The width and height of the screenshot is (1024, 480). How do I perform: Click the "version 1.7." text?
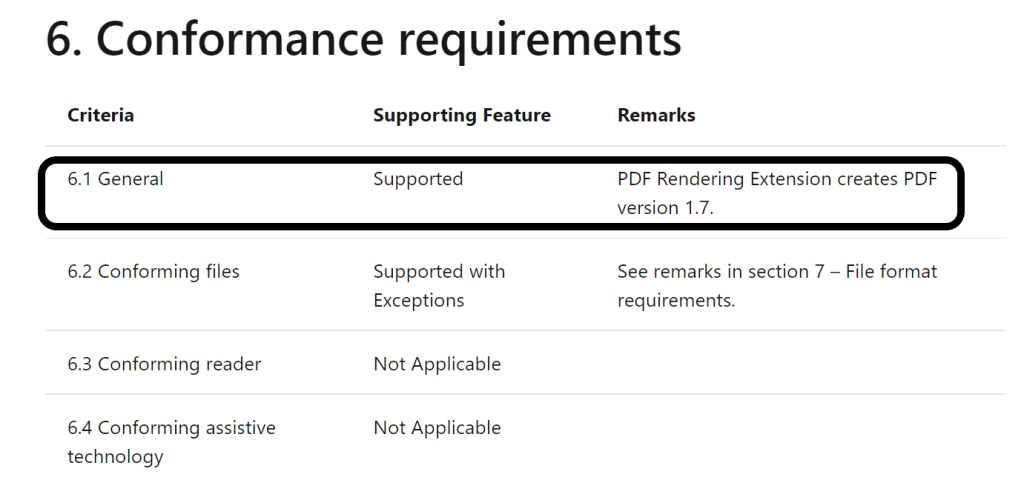coord(664,209)
